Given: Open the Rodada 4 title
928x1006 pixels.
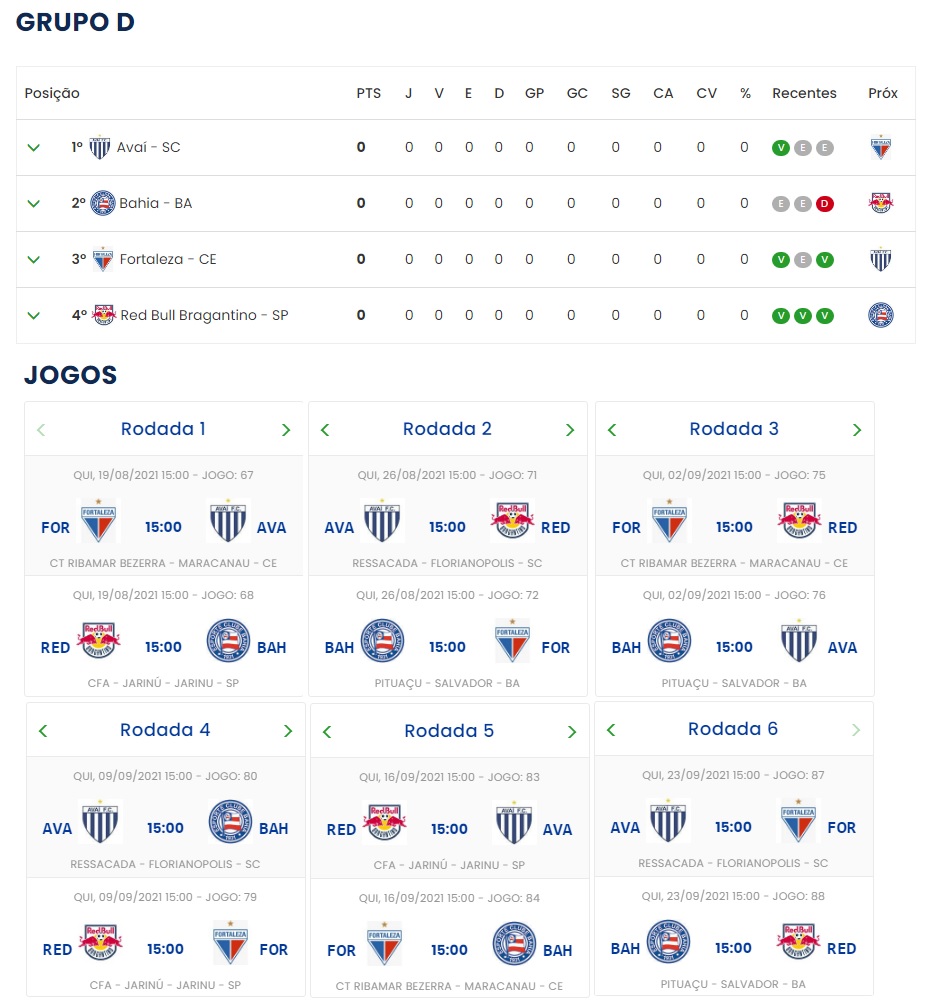Looking at the screenshot, I should coord(165,730).
